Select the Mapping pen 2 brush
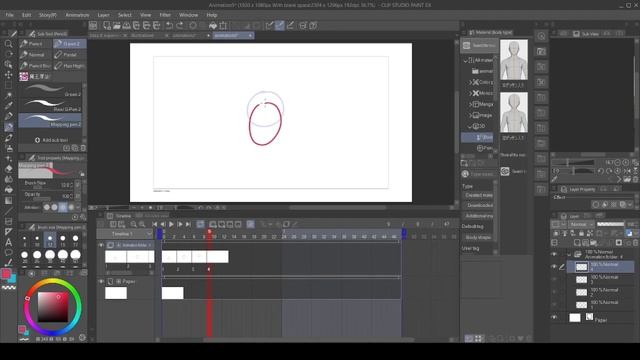The width and height of the screenshot is (640, 360). [50, 120]
